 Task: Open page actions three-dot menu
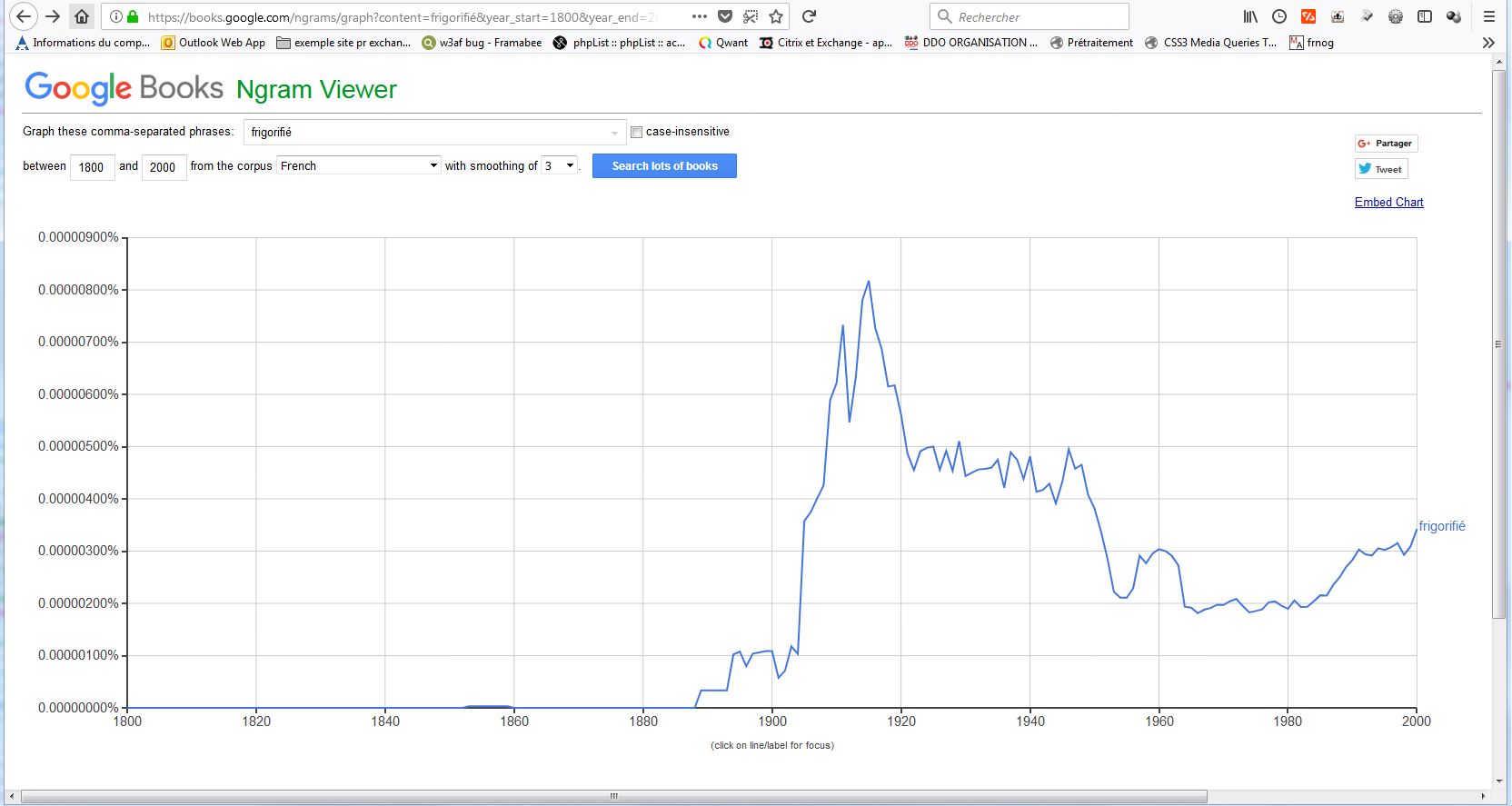(700, 16)
